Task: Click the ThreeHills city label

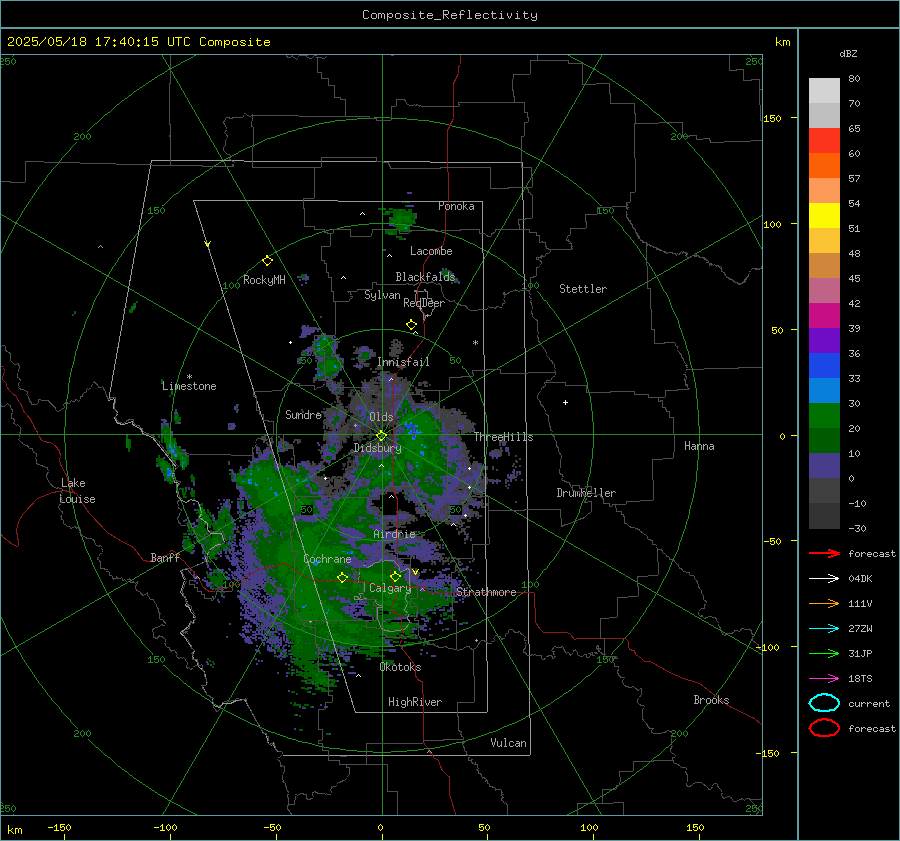Action: click(x=503, y=437)
